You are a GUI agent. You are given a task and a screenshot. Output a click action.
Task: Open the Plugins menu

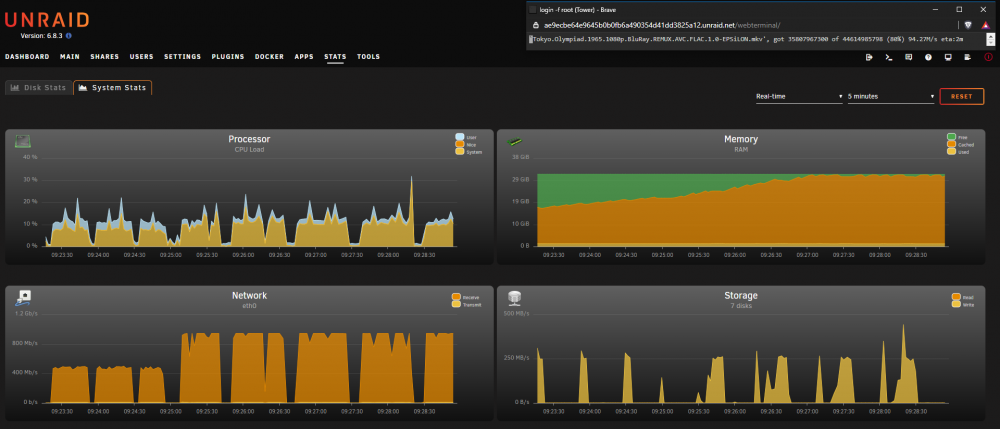click(228, 57)
